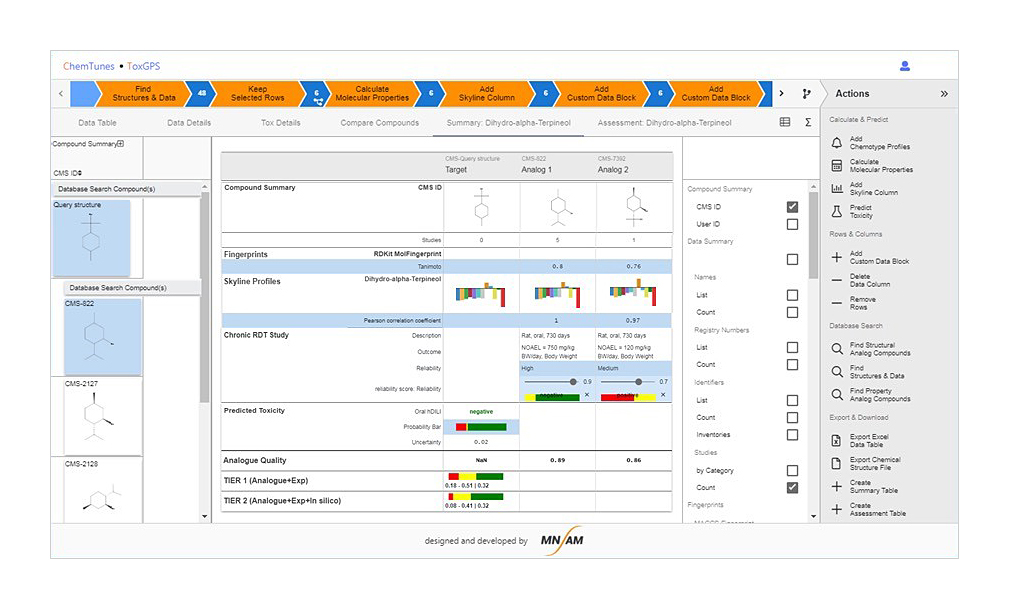Screen dimensions: 1009x609
Task: Click Add Skyline Column chart icon
Action: pos(837,188)
